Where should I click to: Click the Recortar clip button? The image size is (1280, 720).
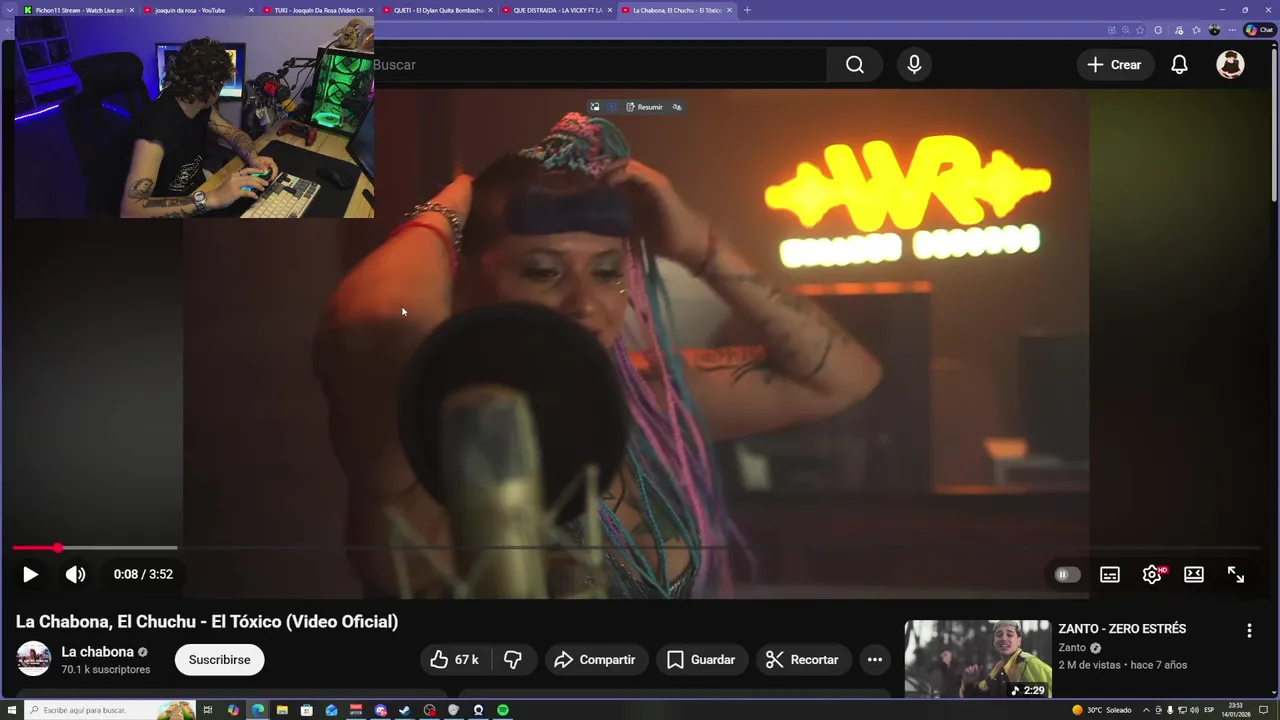click(802, 660)
